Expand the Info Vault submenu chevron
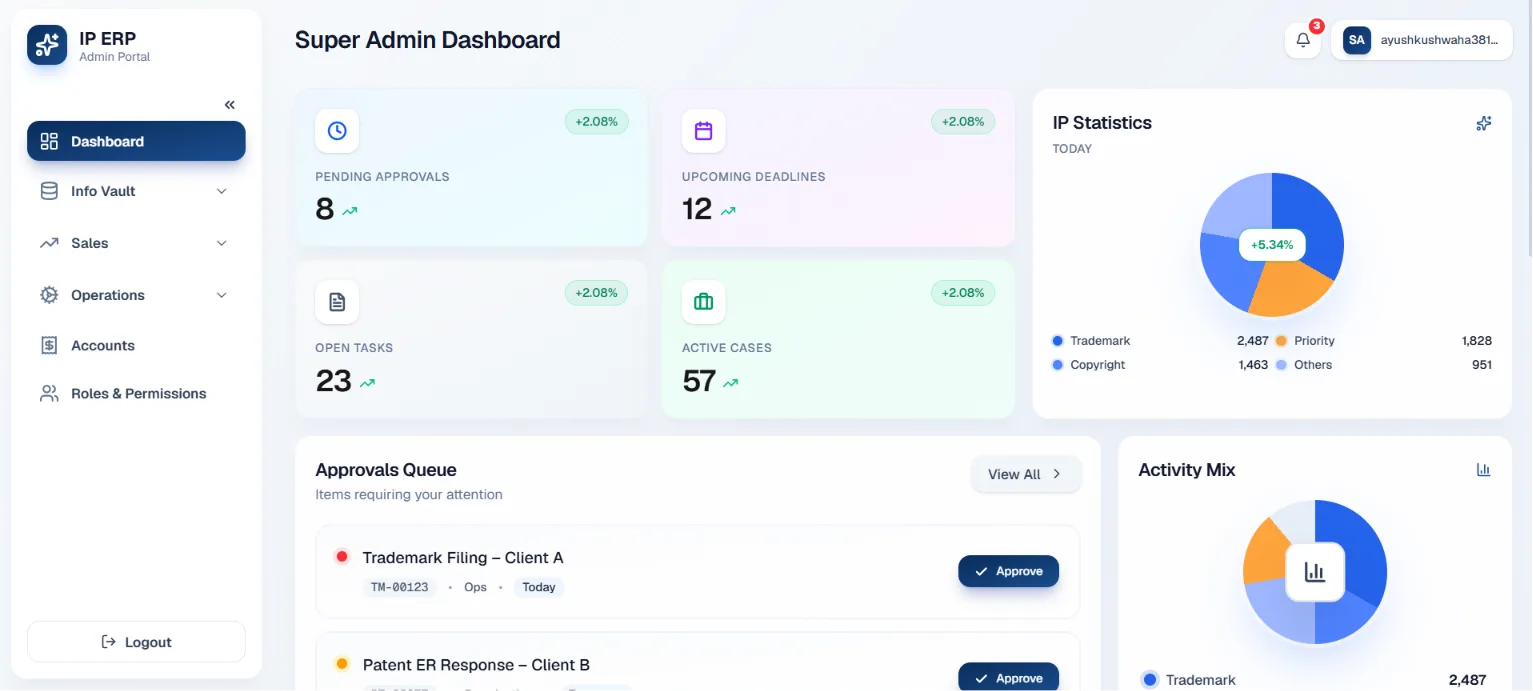 222,191
